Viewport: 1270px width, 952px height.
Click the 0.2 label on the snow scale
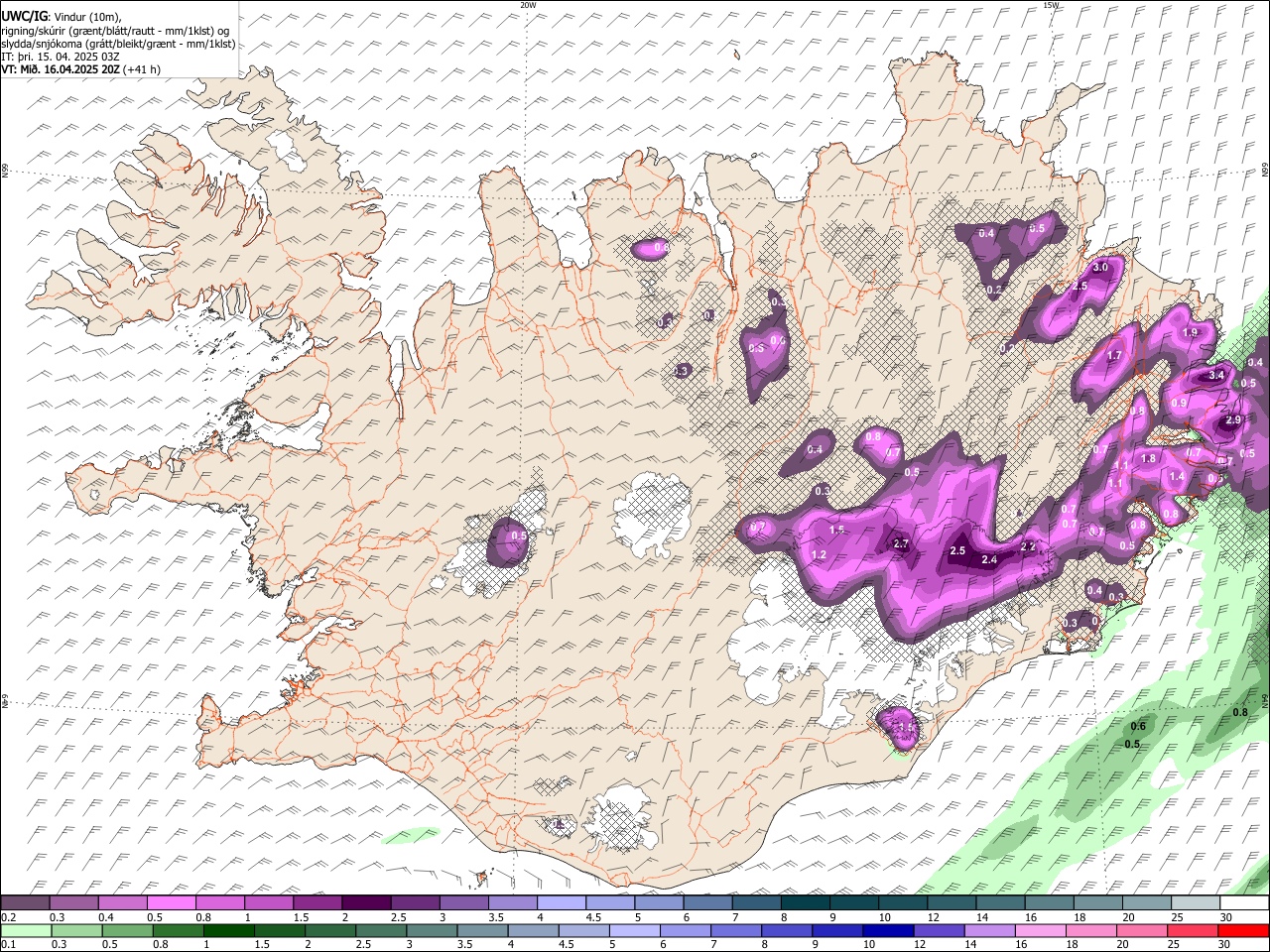(8, 917)
